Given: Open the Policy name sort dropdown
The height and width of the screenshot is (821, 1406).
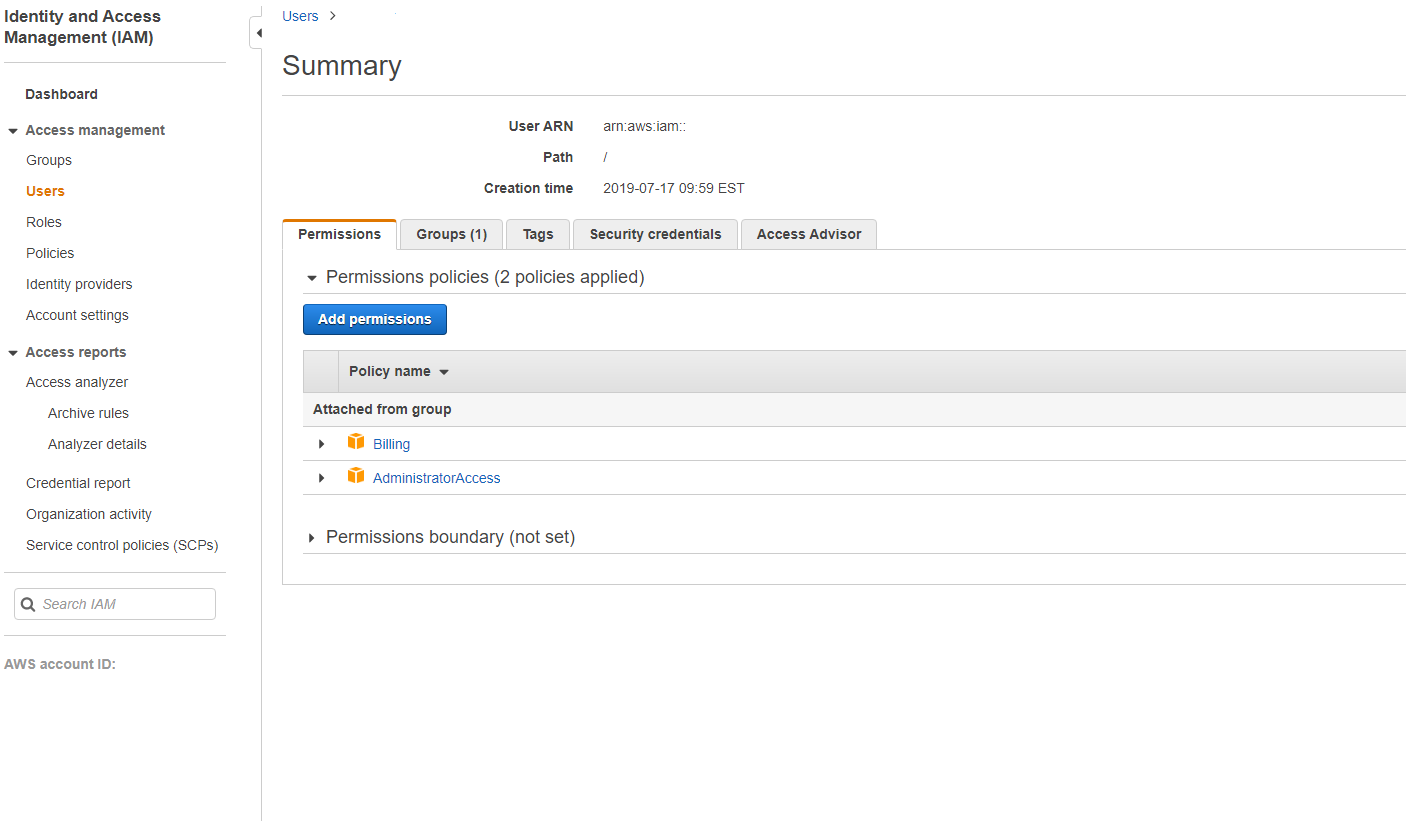Looking at the screenshot, I should tap(444, 371).
